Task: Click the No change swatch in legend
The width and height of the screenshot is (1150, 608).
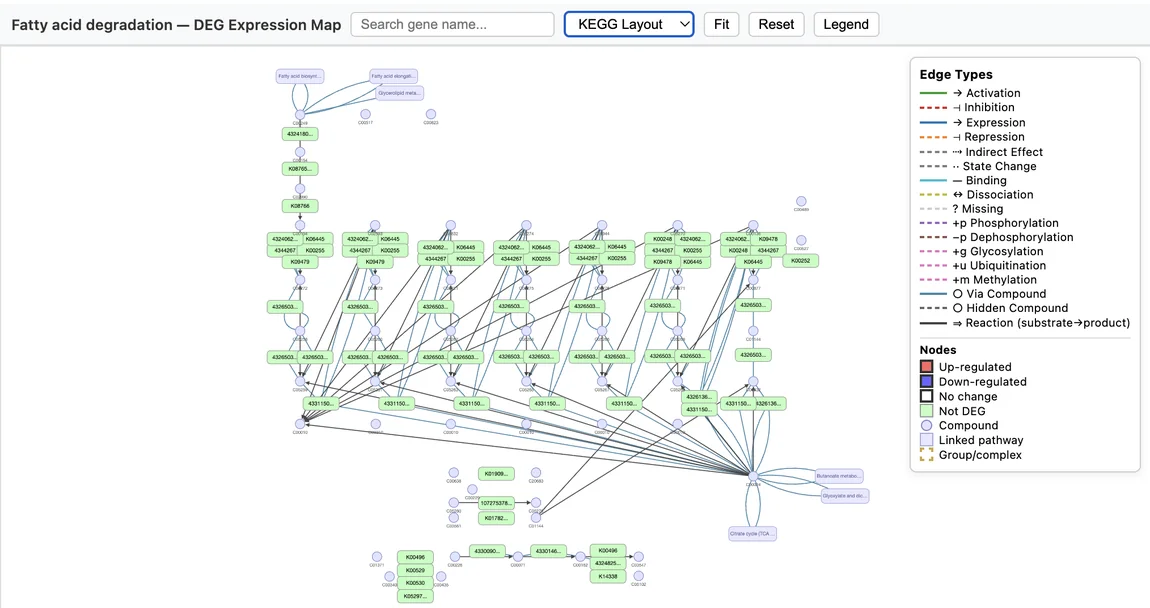Action: coord(927,396)
